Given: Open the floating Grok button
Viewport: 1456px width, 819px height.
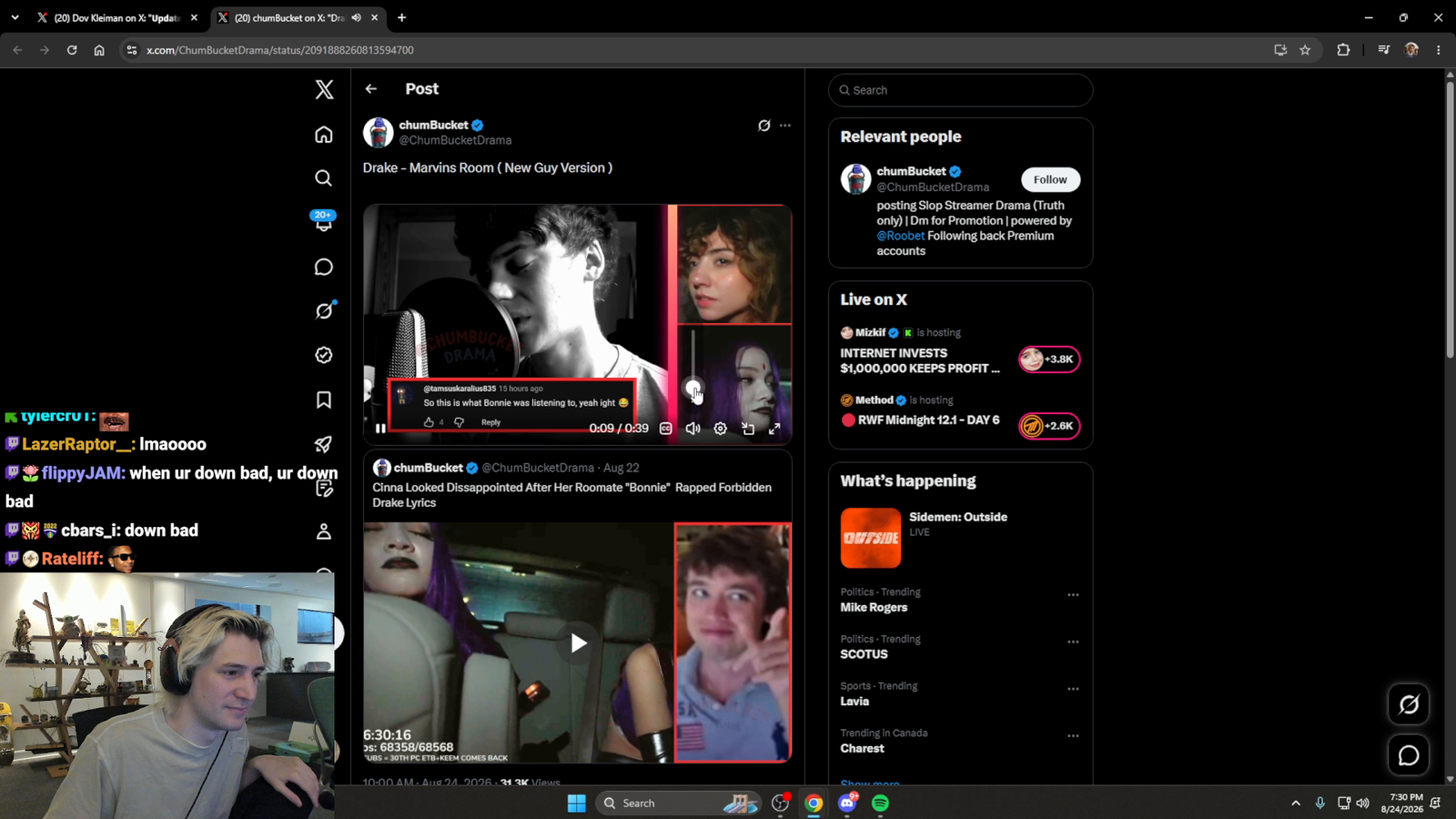Looking at the screenshot, I should point(1409,704).
